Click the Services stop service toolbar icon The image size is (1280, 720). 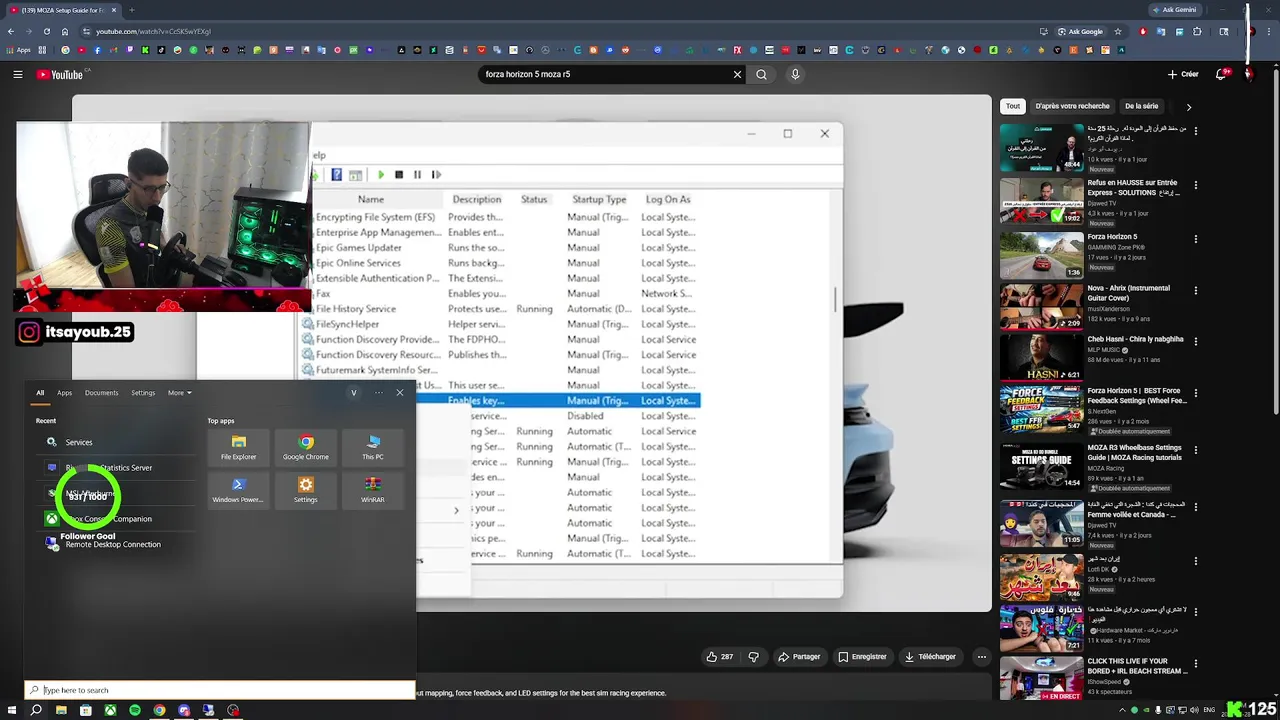coord(399,175)
